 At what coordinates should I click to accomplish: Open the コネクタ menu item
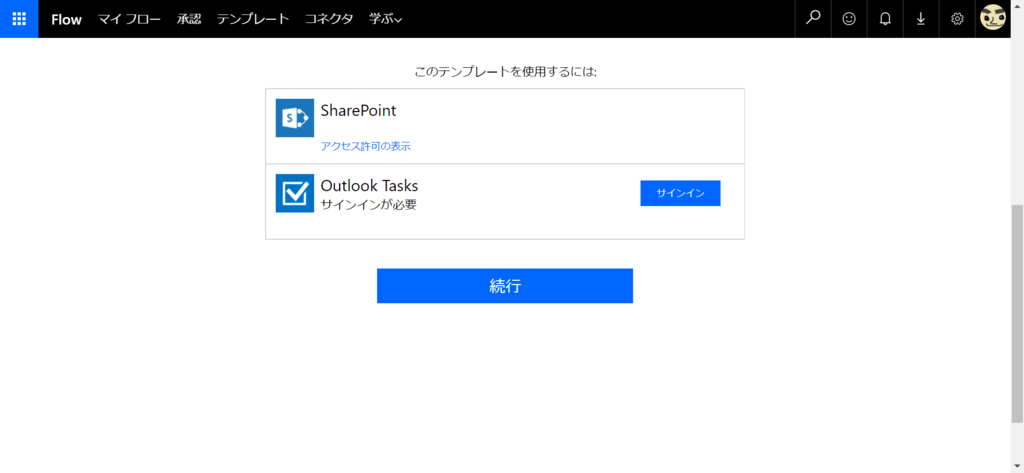pyautogui.click(x=329, y=19)
